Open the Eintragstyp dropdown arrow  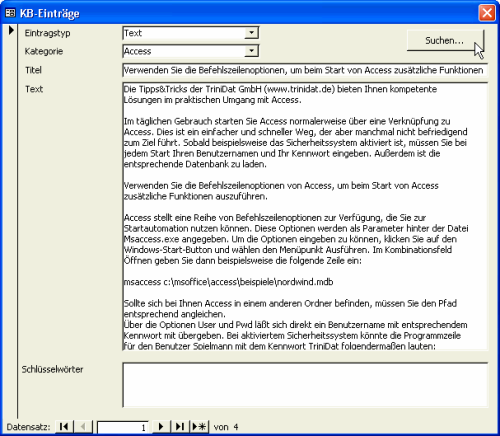click(x=251, y=33)
